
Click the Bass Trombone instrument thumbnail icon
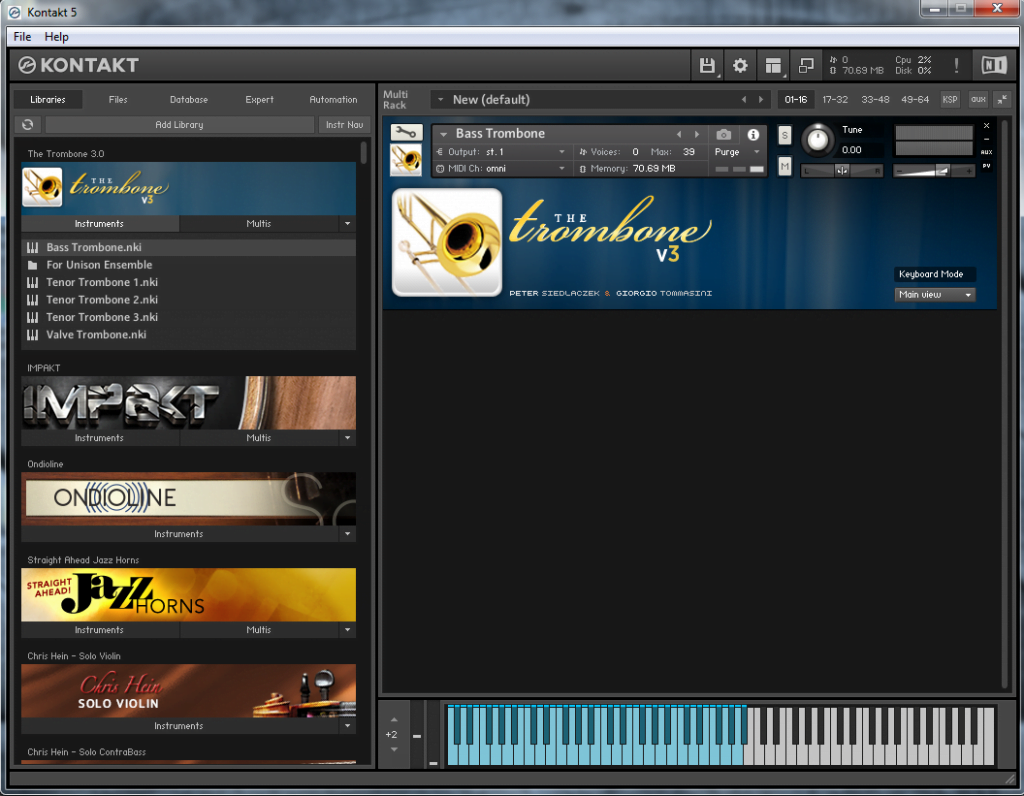406,159
